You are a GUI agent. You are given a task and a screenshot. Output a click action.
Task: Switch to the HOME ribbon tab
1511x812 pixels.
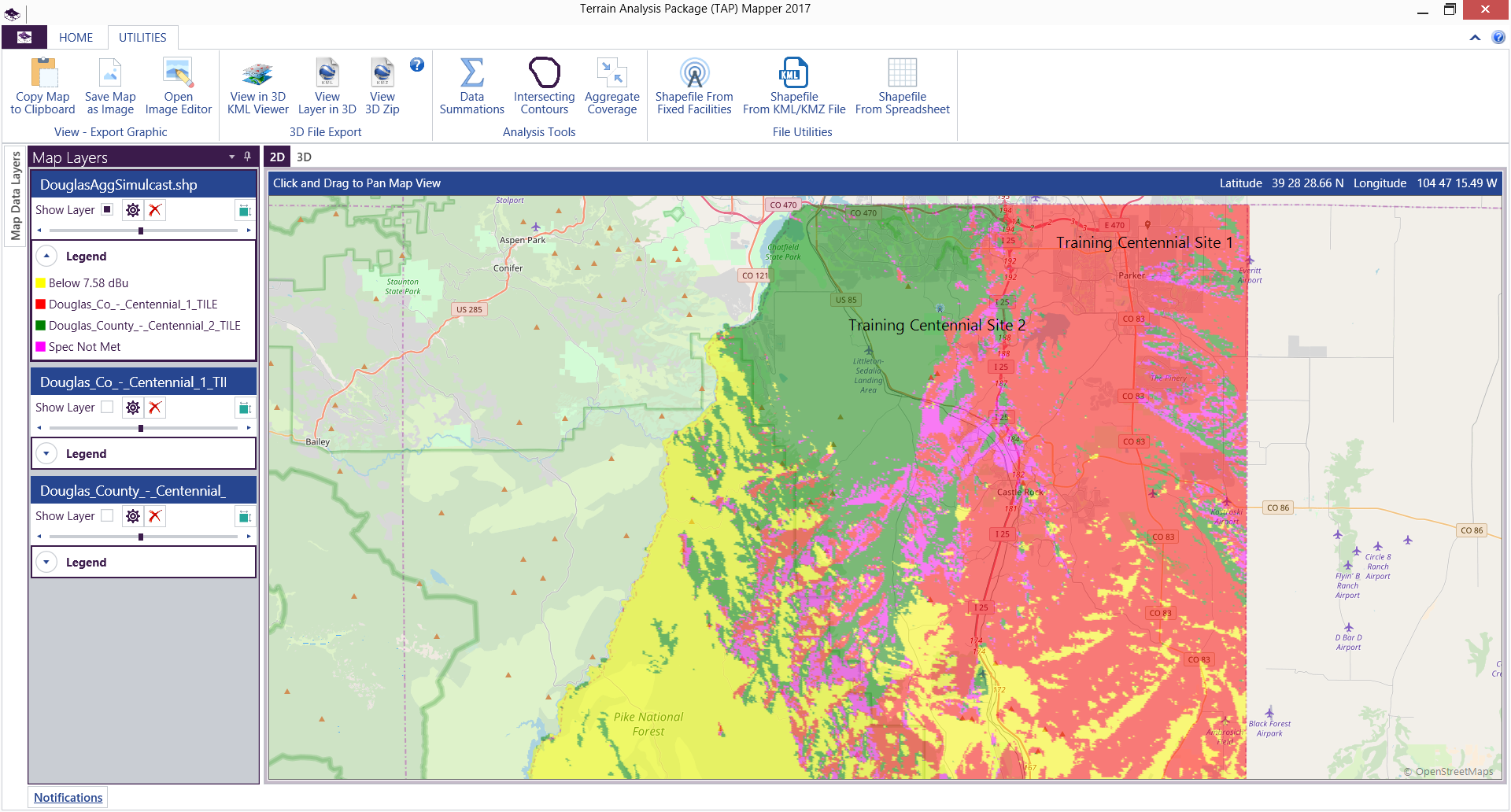point(76,38)
